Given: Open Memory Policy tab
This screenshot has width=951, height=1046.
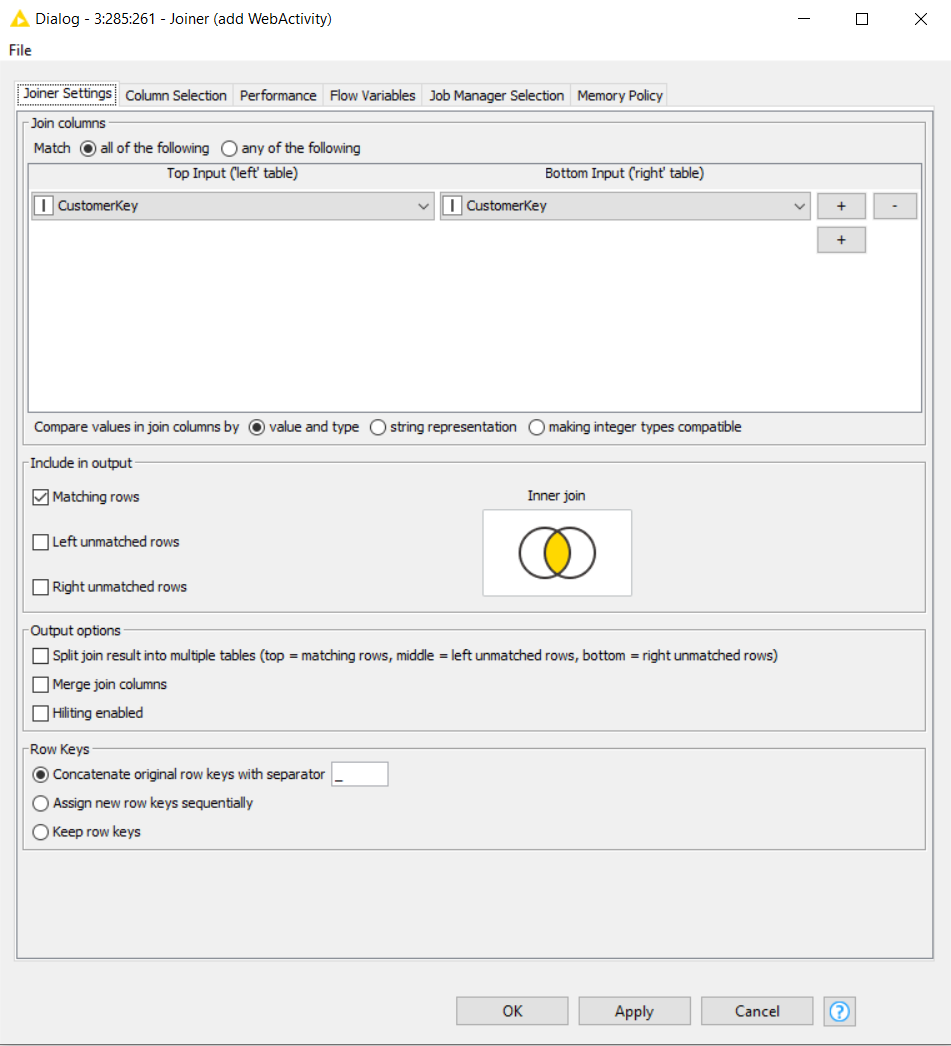Looking at the screenshot, I should 620,95.
